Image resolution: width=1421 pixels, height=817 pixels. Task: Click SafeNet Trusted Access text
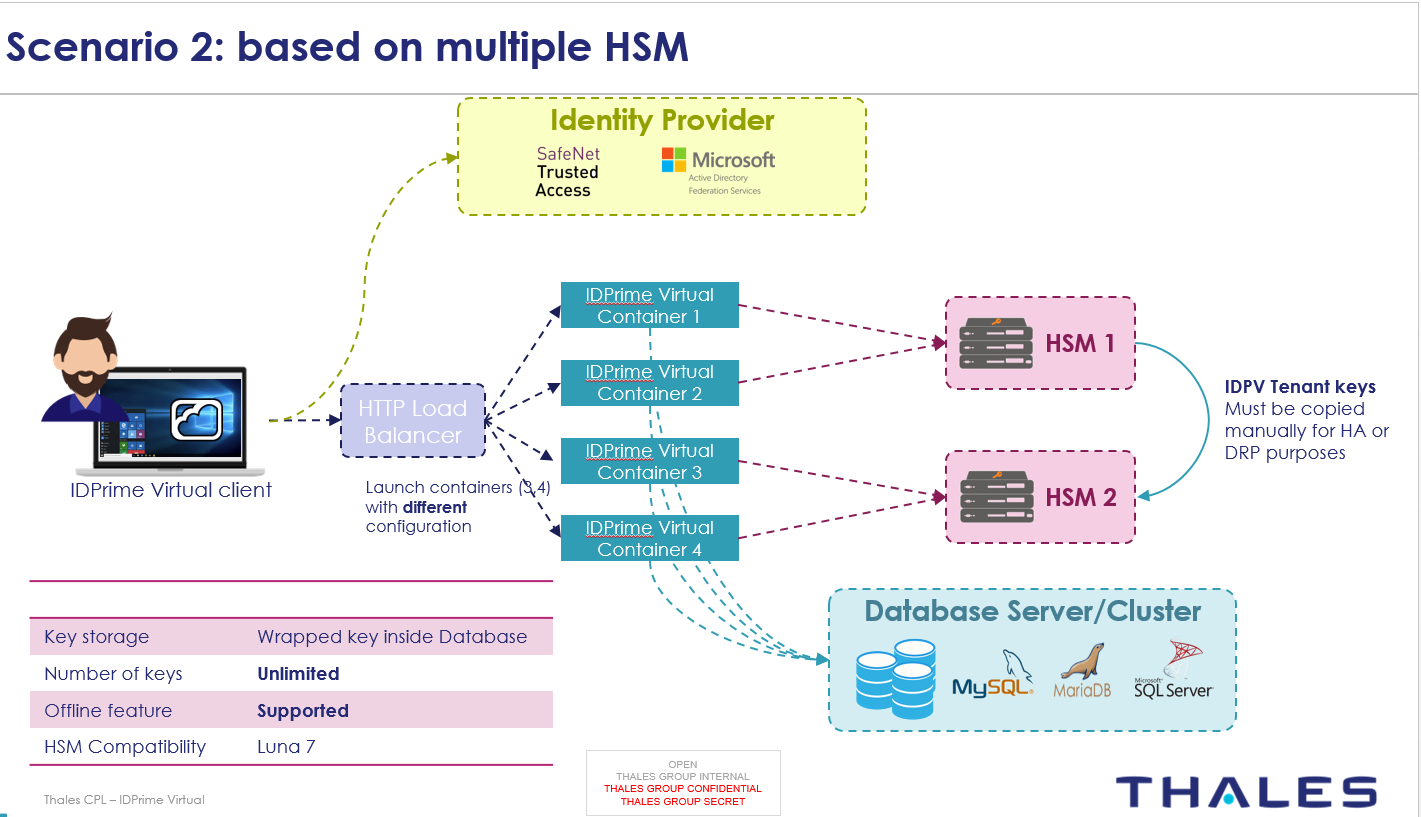(567, 171)
